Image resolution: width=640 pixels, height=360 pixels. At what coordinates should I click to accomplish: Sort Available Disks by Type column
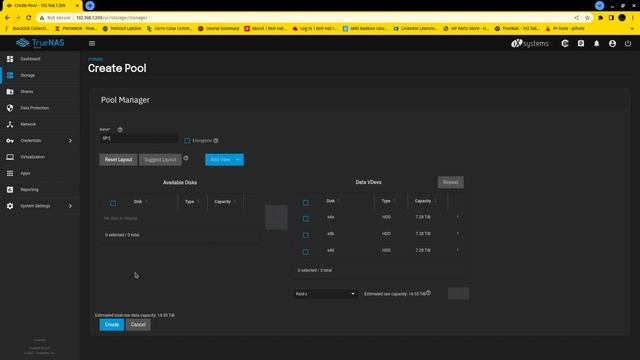click(190, 202)
